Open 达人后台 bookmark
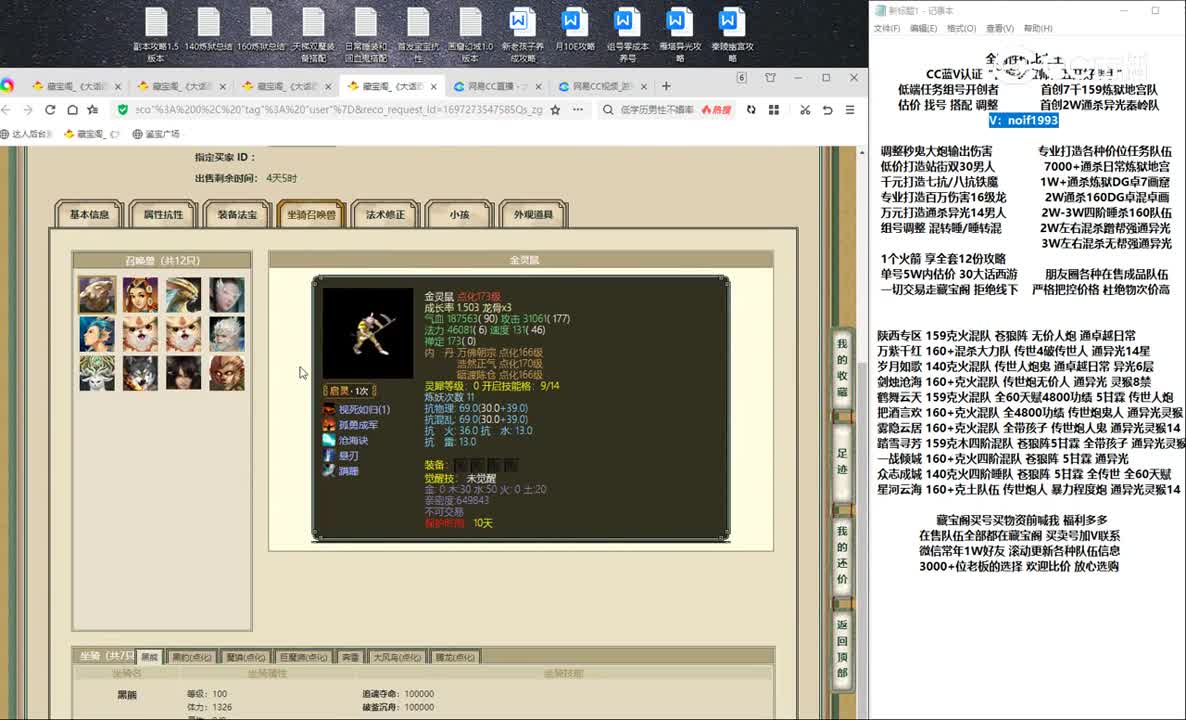Viewport: 1186px width, 720px height. tap(26, 134)
